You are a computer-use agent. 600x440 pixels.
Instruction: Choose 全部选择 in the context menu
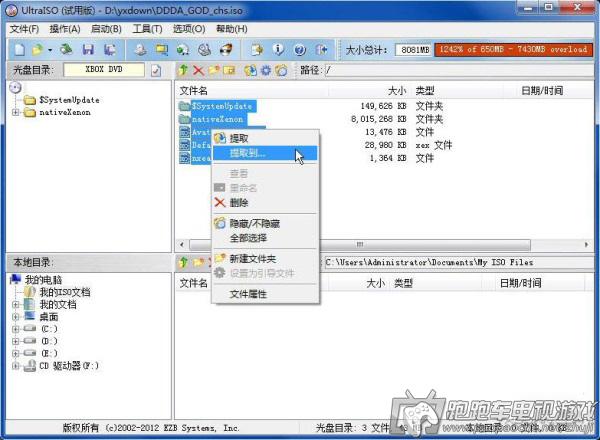tap(265, 238)
